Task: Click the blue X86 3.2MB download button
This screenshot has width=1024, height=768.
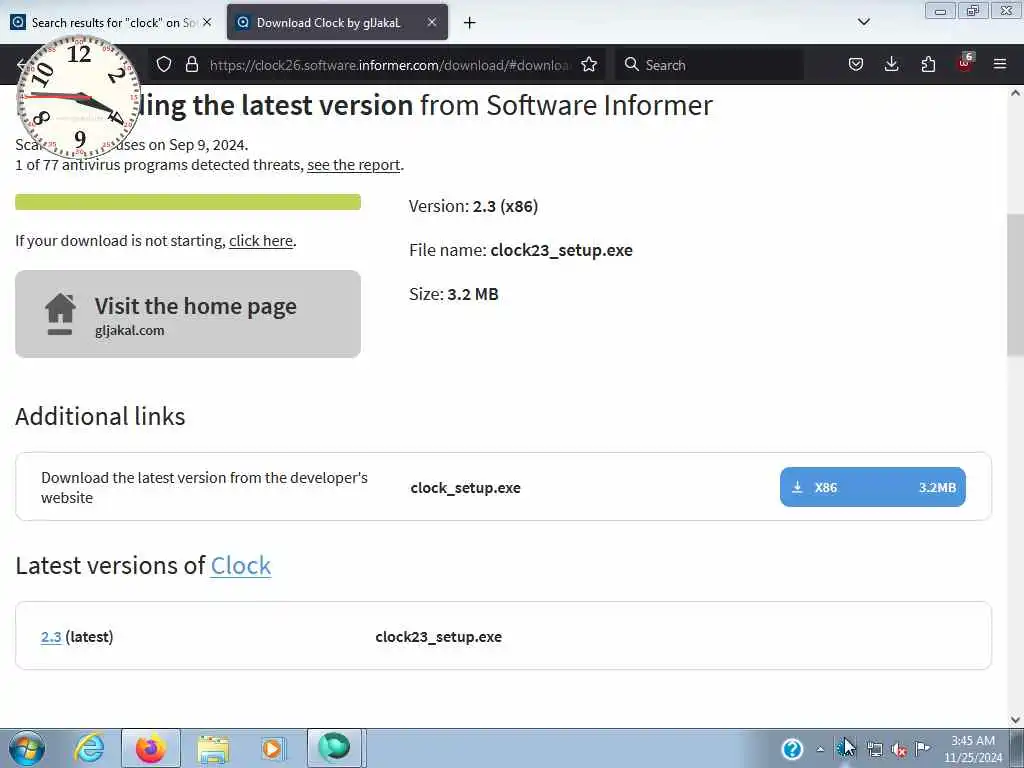Action: pyautogui.click(x=872, y=487)
